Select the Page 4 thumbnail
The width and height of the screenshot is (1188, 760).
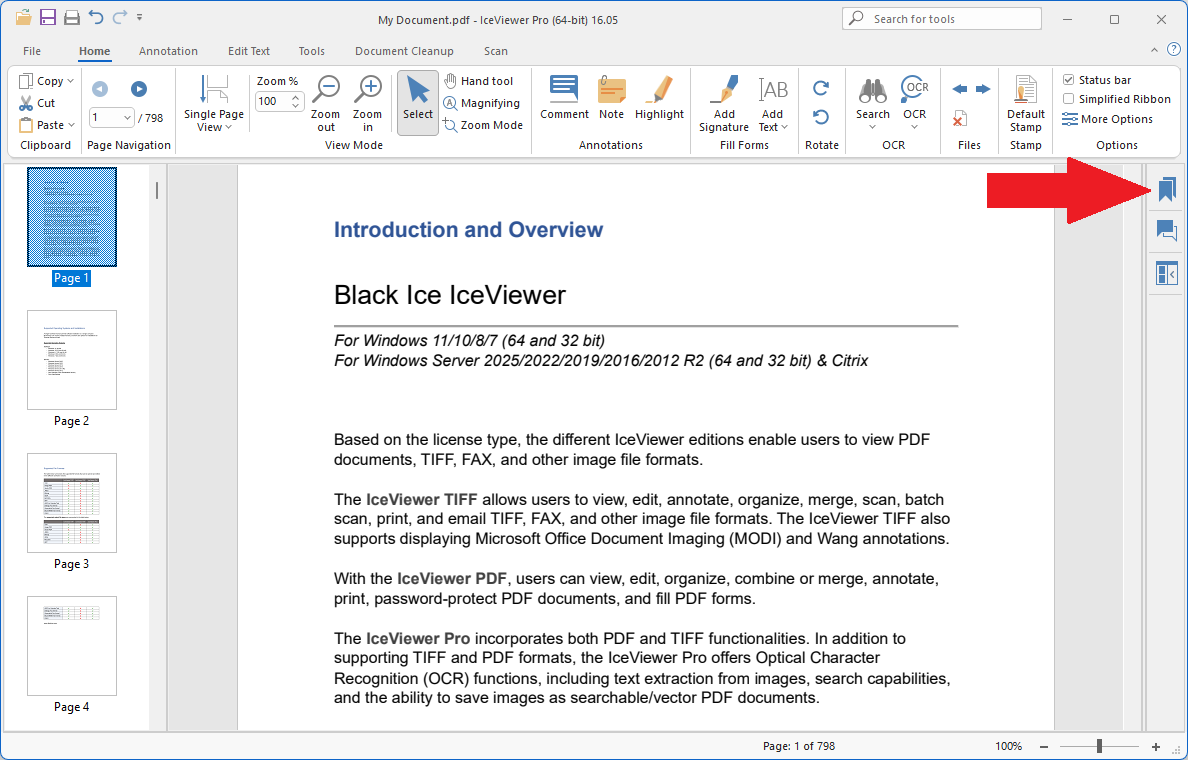coord(72,646)
